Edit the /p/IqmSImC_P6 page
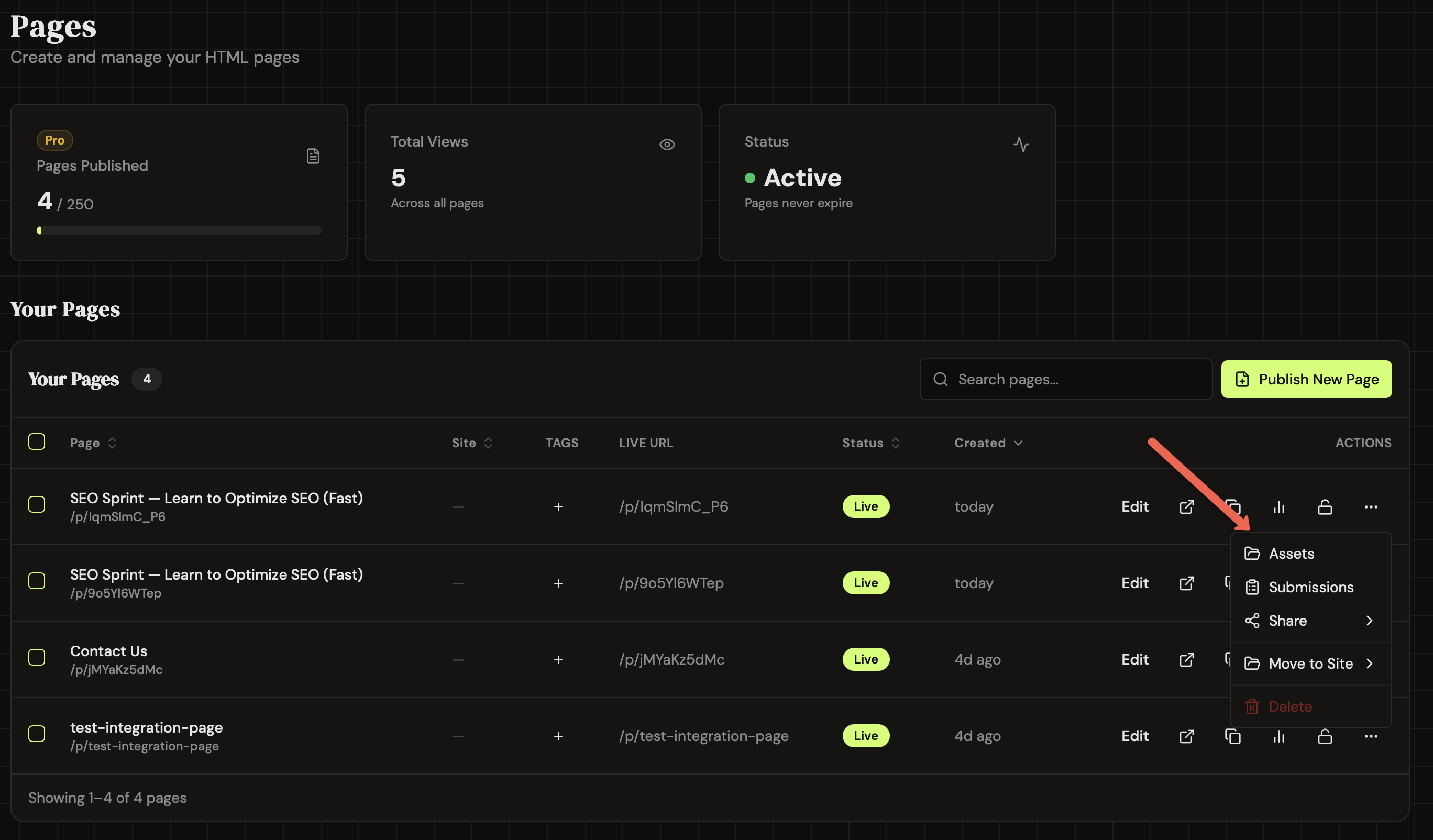 pyautogui.click(x=1134, y=506)
